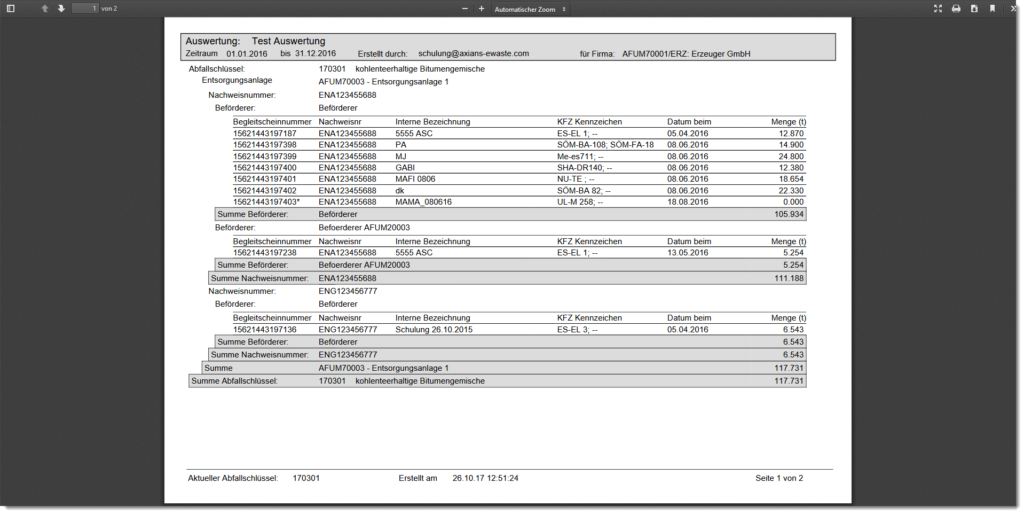Toggle the PDF viewer sidebar
Screen dimensions: 1024x514
10,8
